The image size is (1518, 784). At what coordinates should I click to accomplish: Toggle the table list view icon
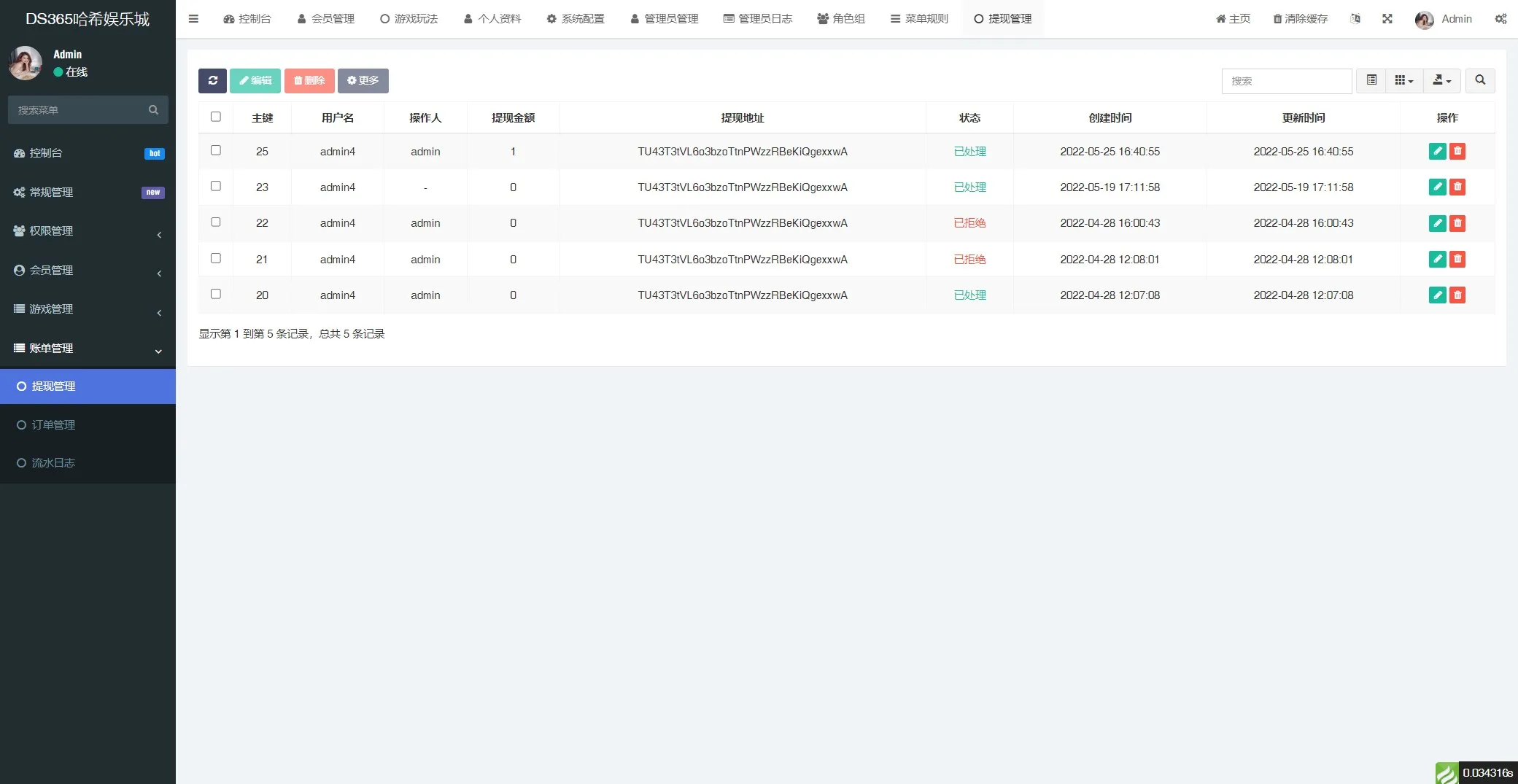tap(1371, 80)
